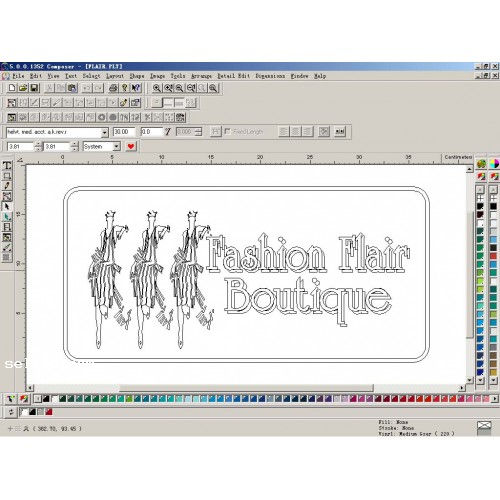Click the font size field showing 30.00
Screen dimensions: 500x500
124,132
